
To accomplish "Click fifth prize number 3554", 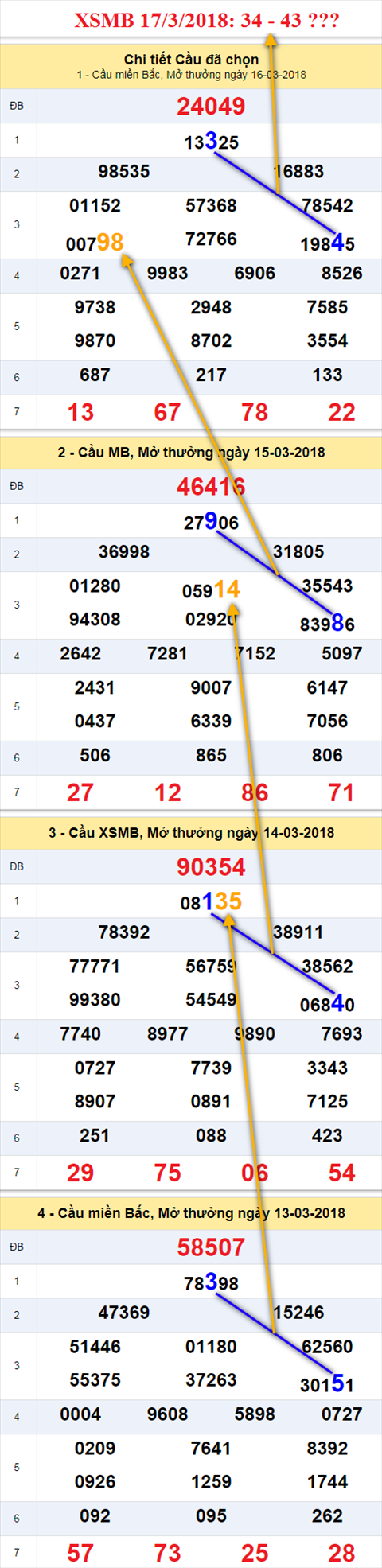I will [x=327, y=340].
